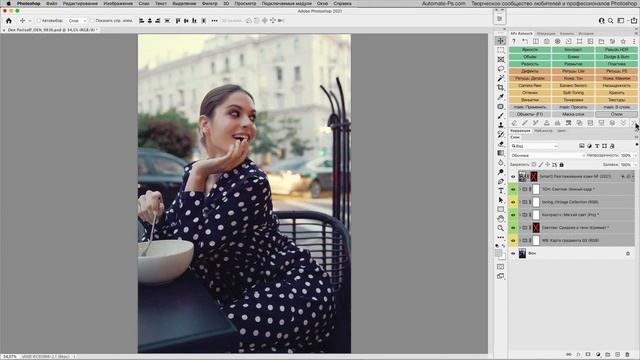Screen dimensions: 640x360
Task: Open the Opacity value dropdown
Action: pos(635,156)
